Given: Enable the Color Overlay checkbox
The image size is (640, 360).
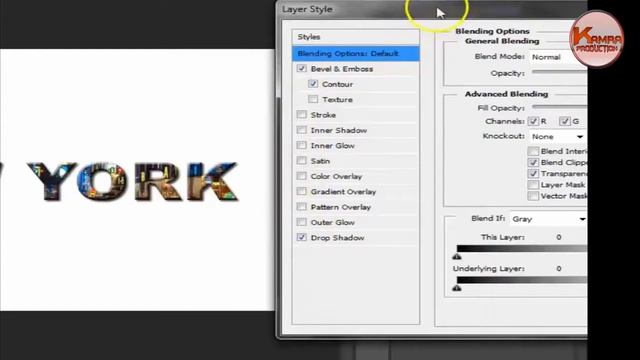Looking at the screenshot, I should [302, 176].
